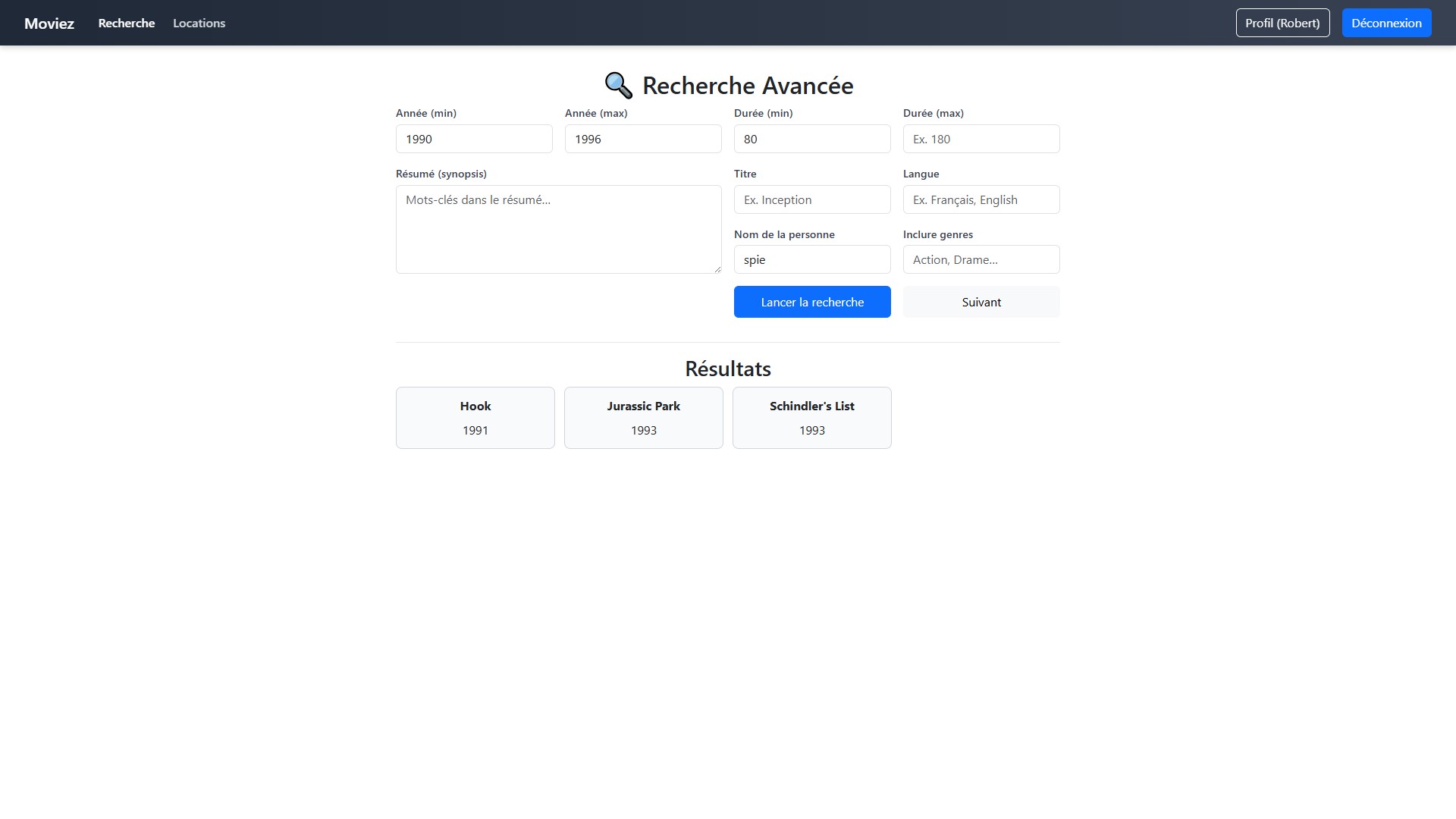Edit the Nom de la personne field
Screen dimensions: 1456x819
pos(812,260)
